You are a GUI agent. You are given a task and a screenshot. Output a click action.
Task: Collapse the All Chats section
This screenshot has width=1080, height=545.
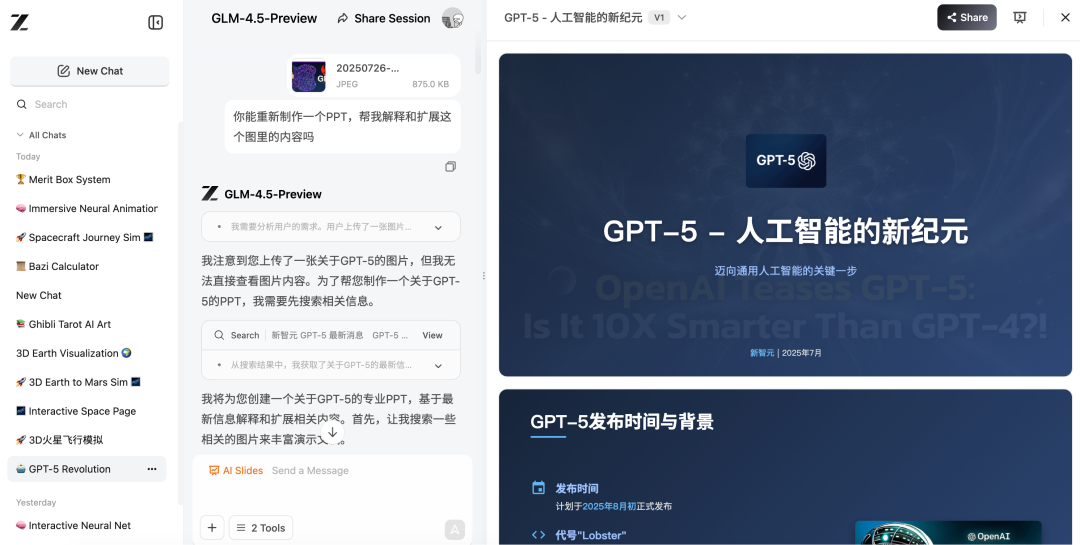click(41, 135)
